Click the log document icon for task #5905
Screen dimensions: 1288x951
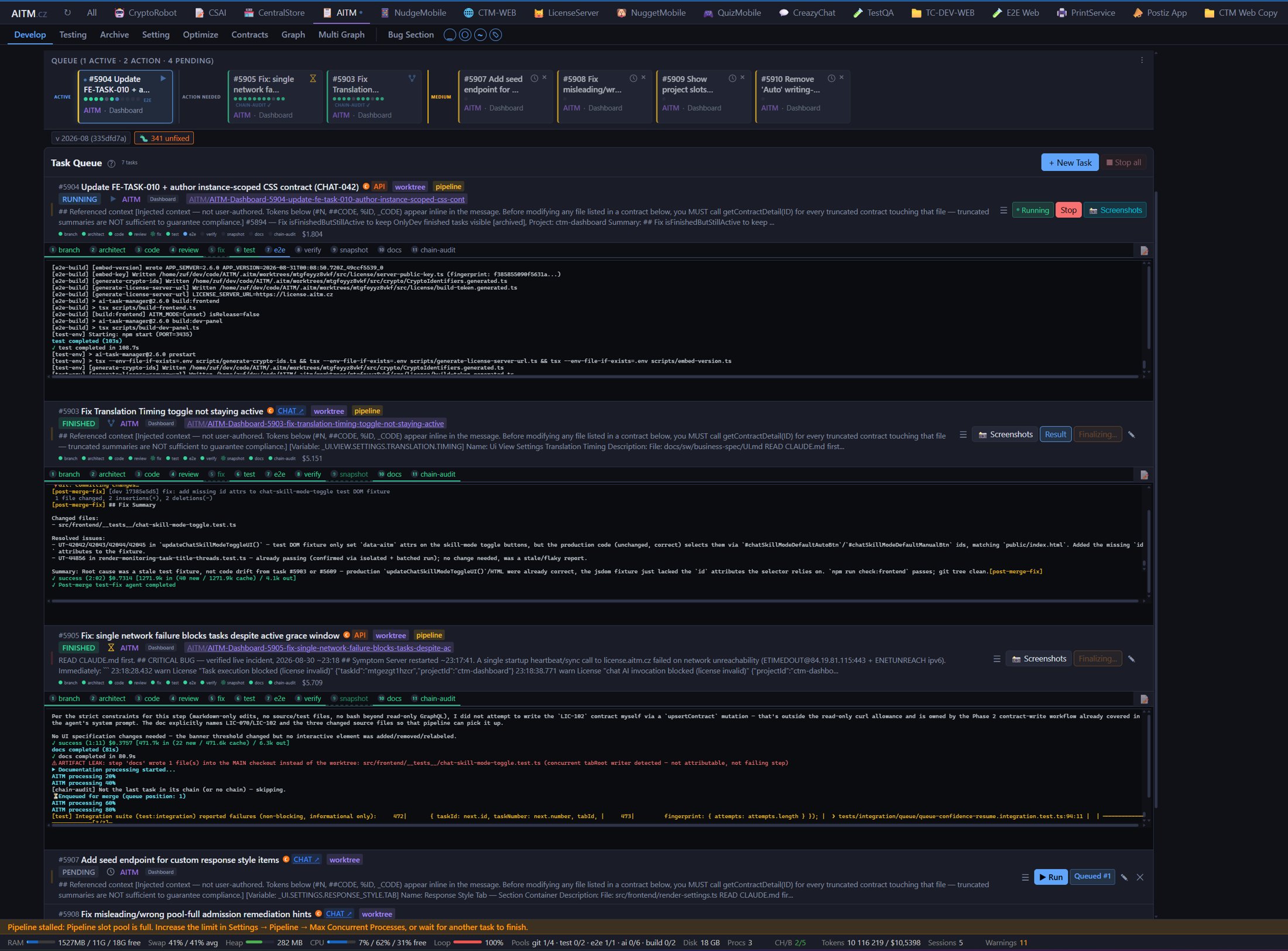click(1144, 699)
